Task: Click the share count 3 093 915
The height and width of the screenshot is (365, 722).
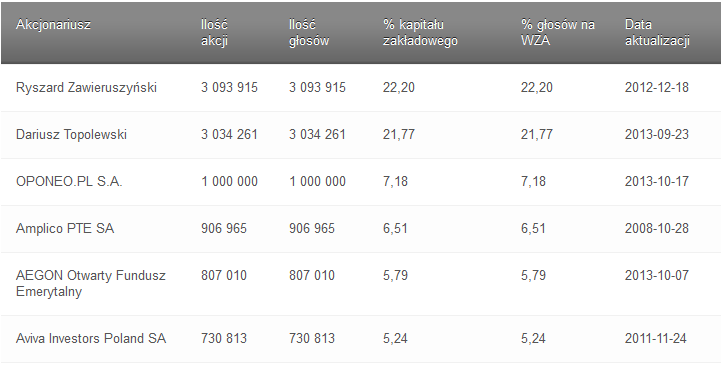Action: pos(229,87)
